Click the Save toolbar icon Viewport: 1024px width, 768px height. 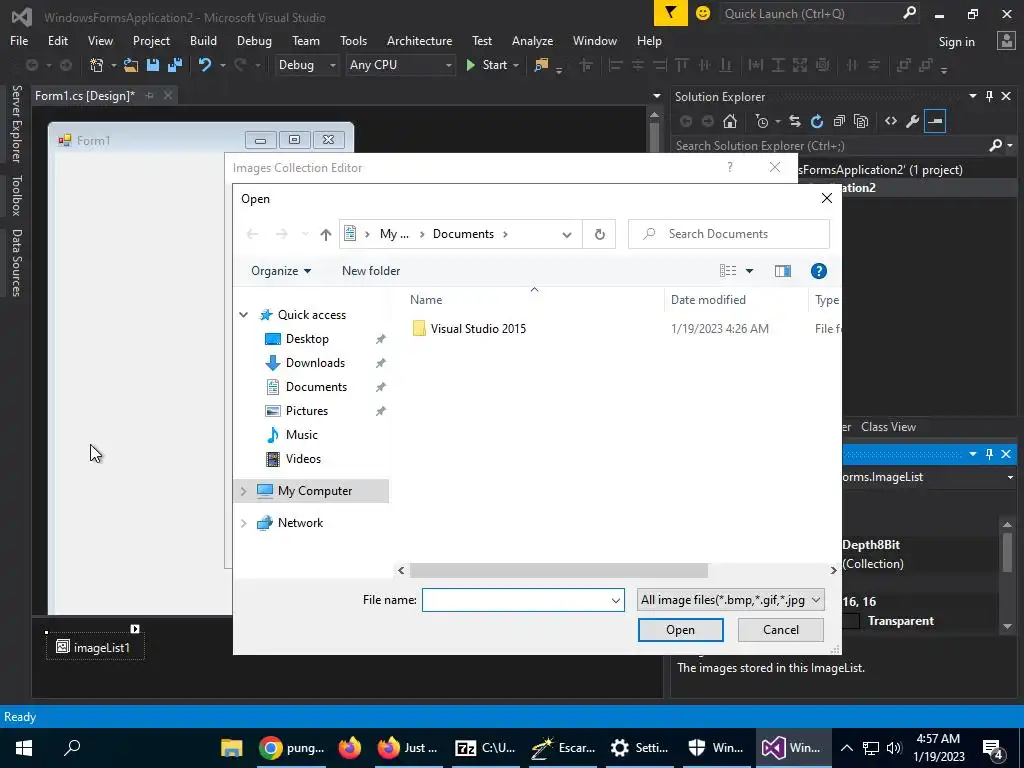point(153,65)
